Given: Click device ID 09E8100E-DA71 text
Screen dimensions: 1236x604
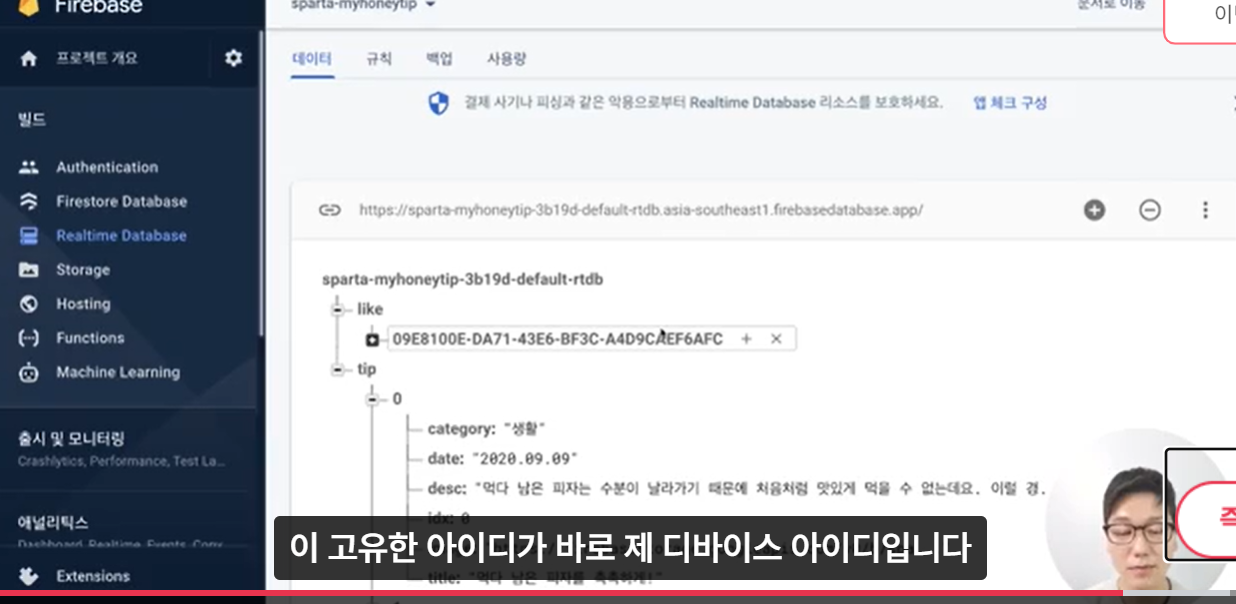Looking at the screenshot, I should (557, 339).
